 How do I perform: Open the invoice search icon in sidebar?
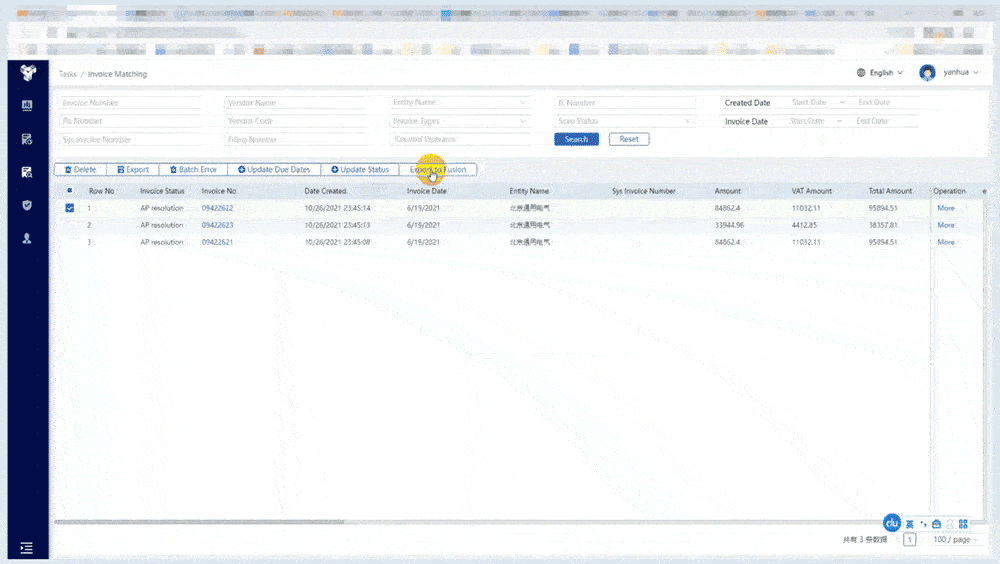[x=27, y=172]
